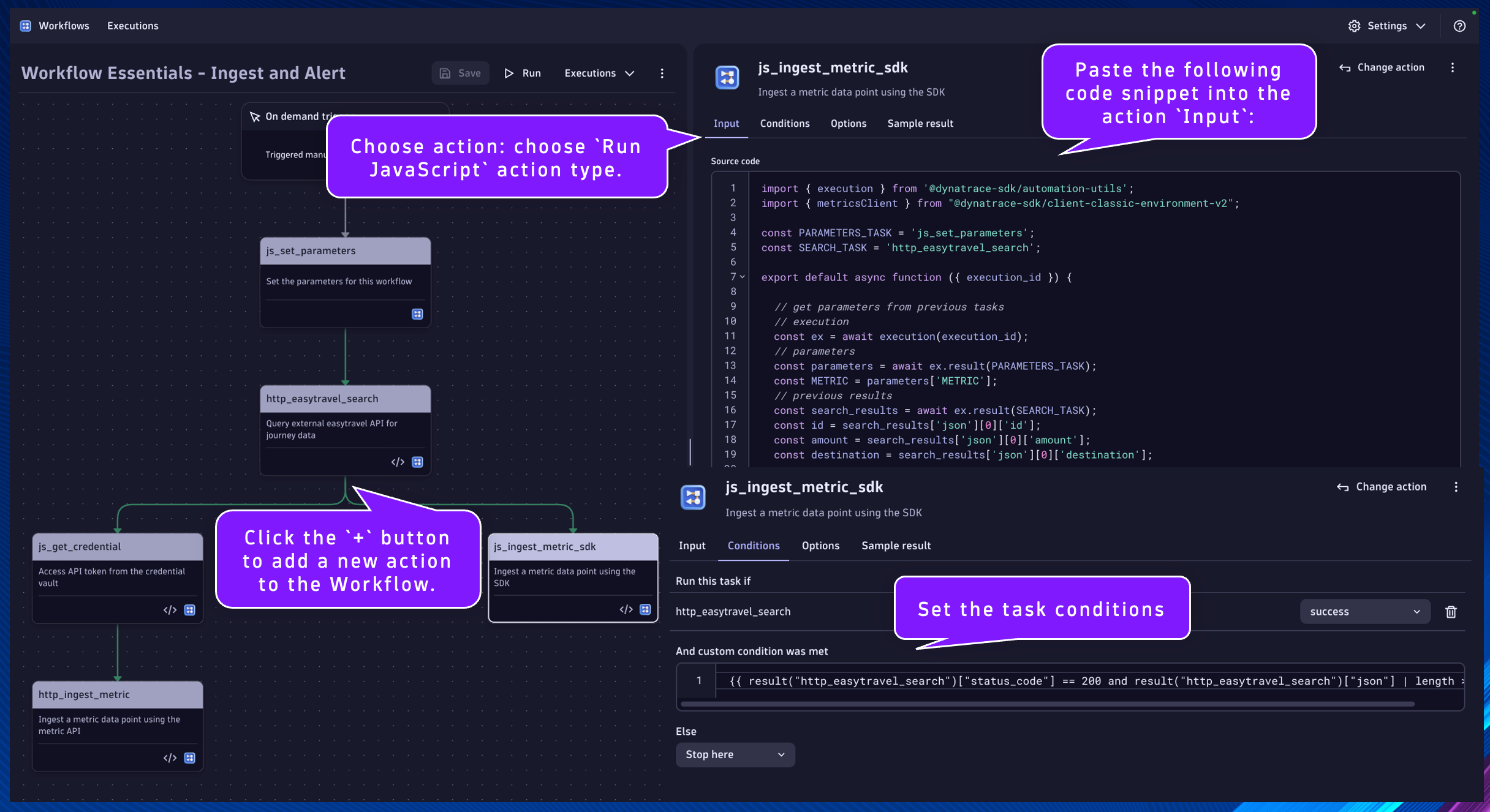Open Workflows in top navigation
This screenshot has height=812, width=1490.
tap(64, 26)
